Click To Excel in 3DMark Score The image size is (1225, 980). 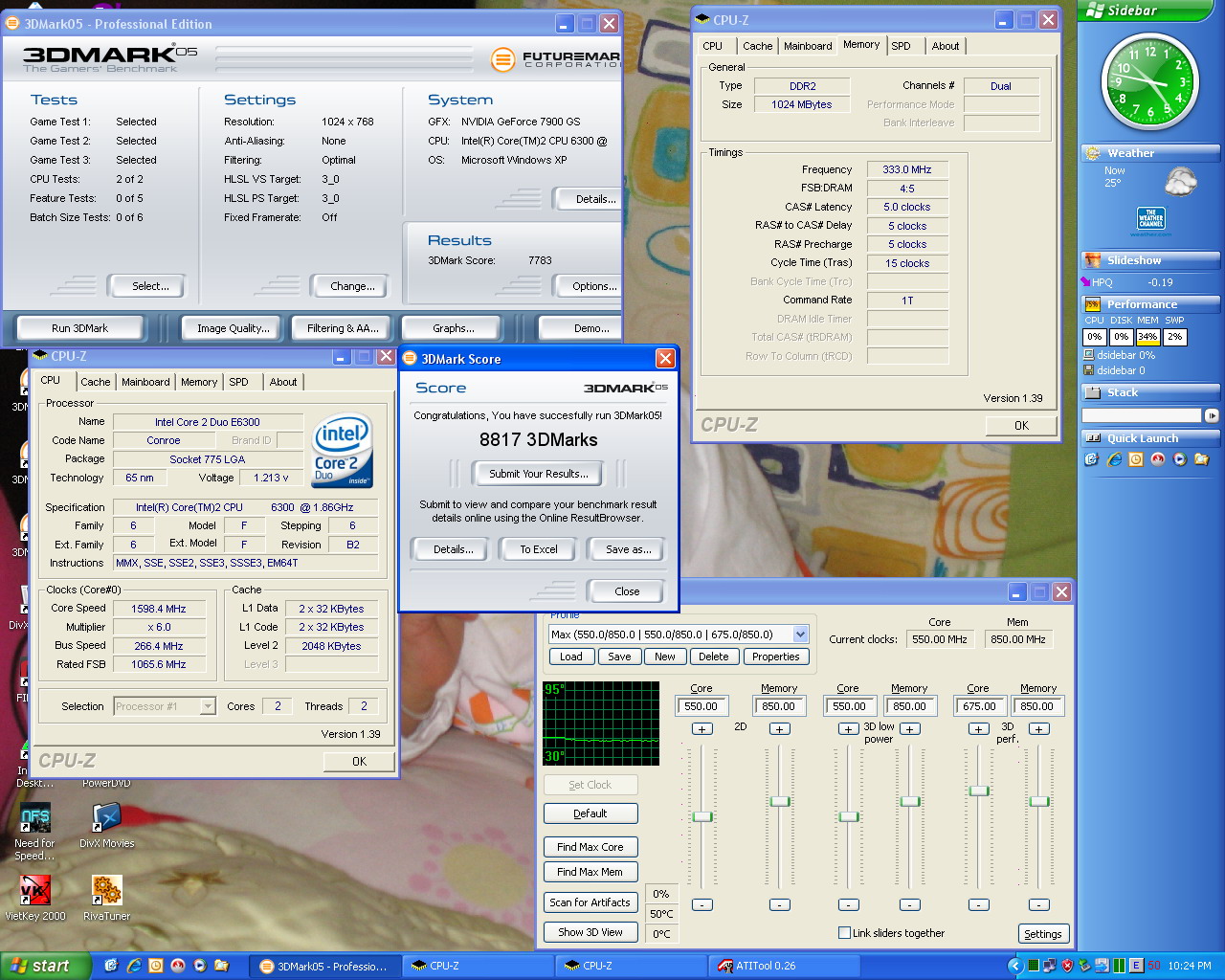click(539, 549)
